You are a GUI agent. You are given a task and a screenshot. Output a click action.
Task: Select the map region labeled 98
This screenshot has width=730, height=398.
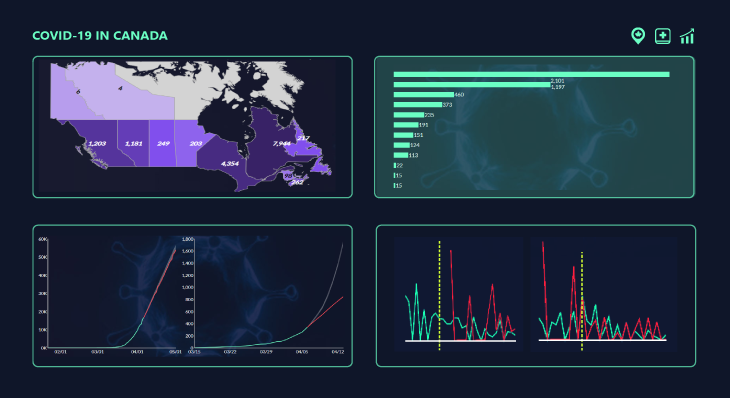pyautogui.click(x=288, y=176)
